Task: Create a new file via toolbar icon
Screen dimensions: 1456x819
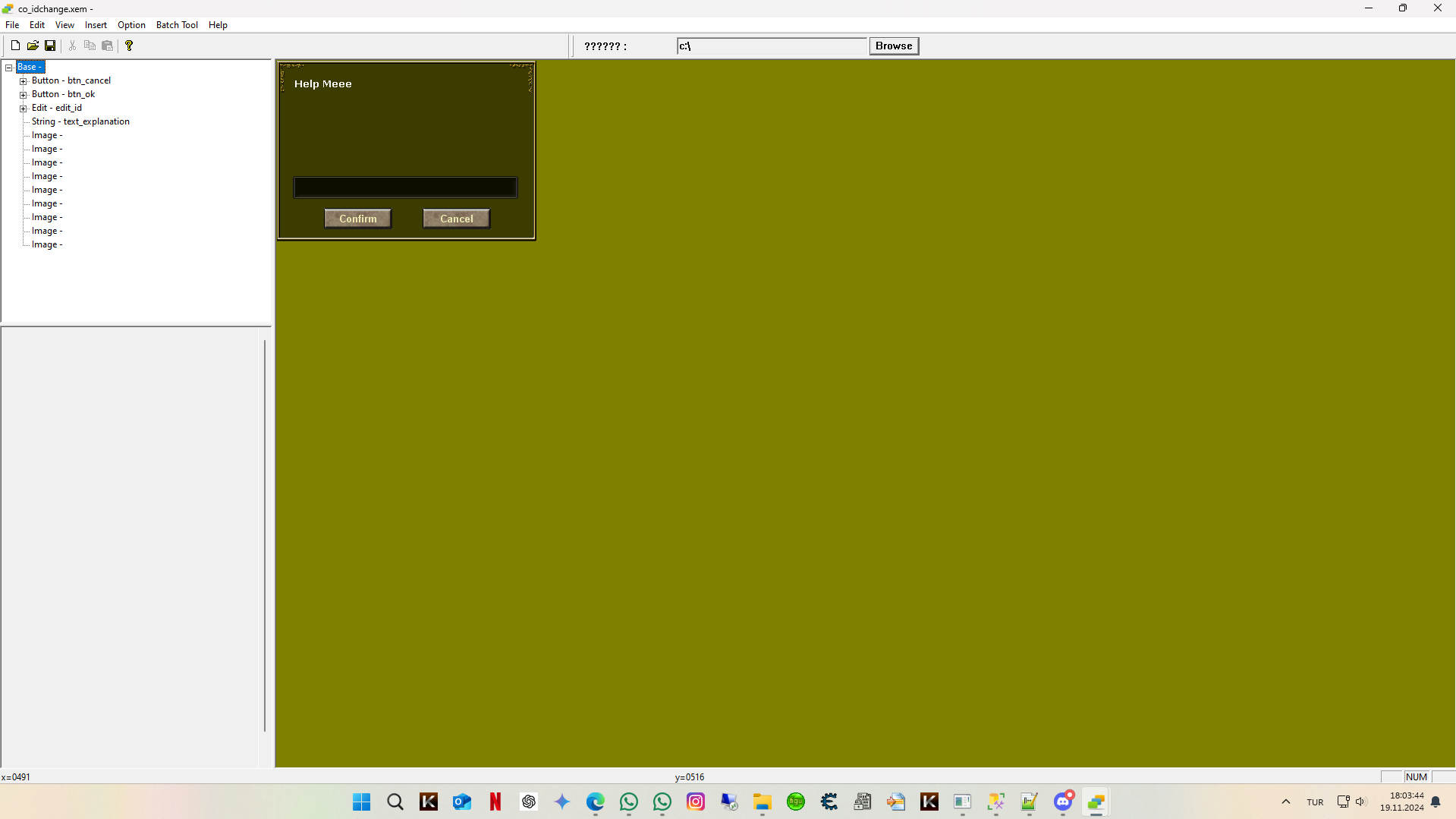Action: coord(14,45)
